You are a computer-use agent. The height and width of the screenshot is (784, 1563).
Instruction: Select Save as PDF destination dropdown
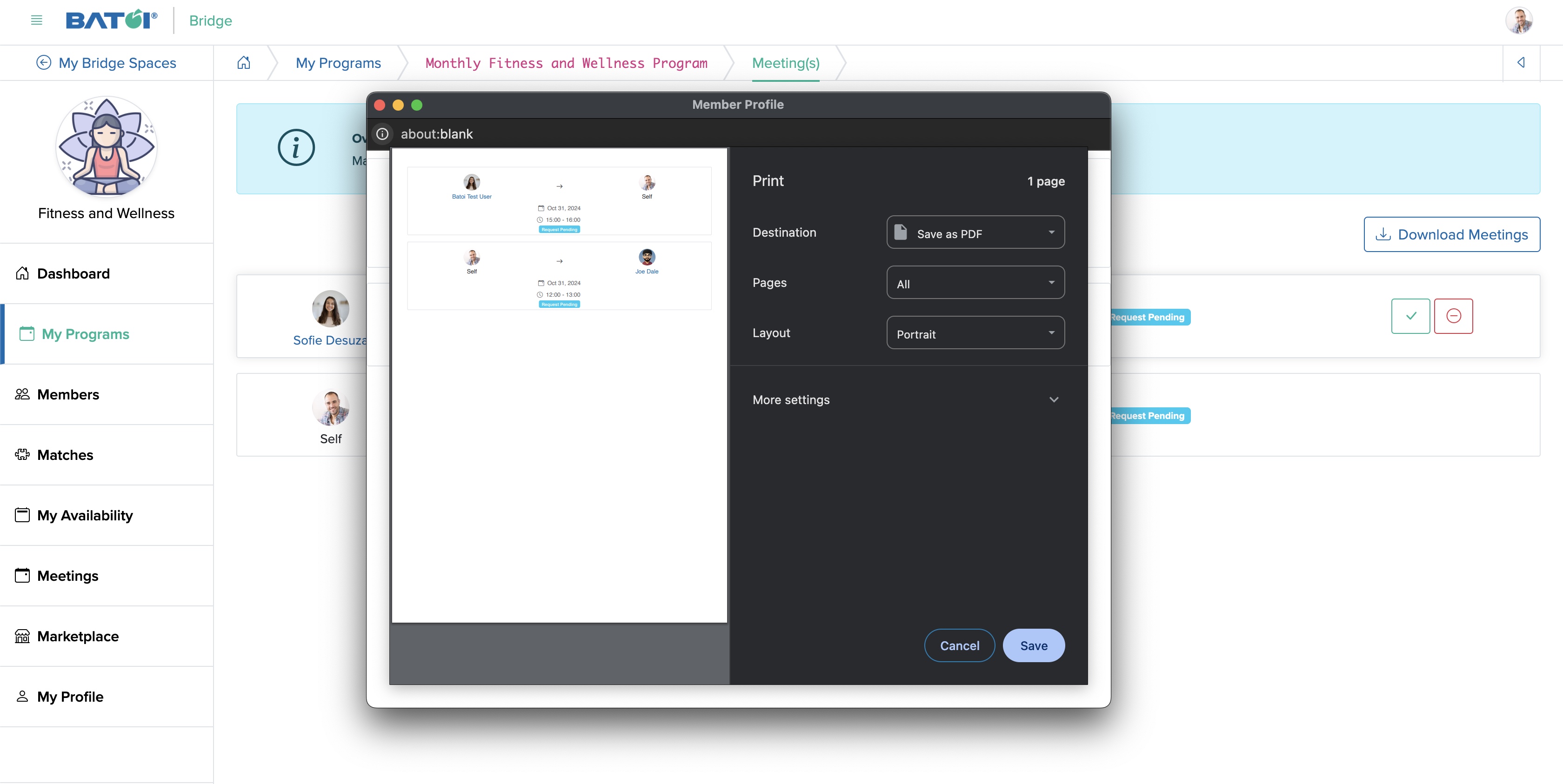pos(975,232)
